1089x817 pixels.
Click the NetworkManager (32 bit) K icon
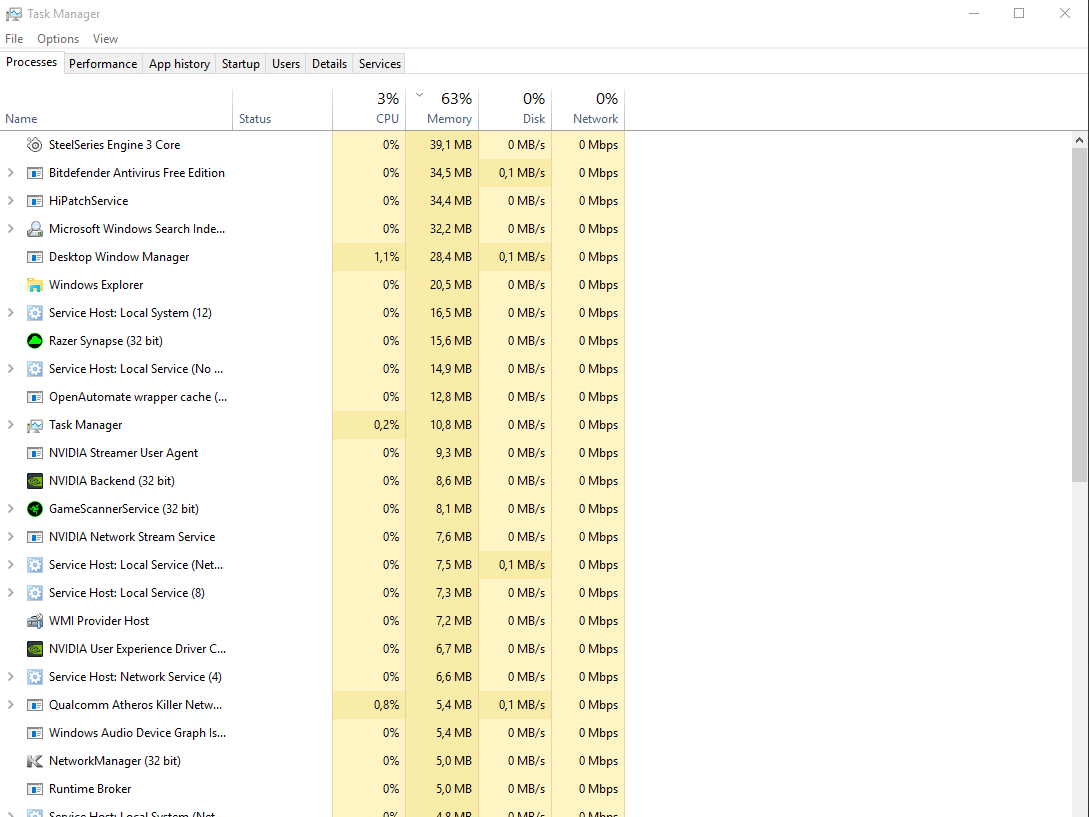35,761
